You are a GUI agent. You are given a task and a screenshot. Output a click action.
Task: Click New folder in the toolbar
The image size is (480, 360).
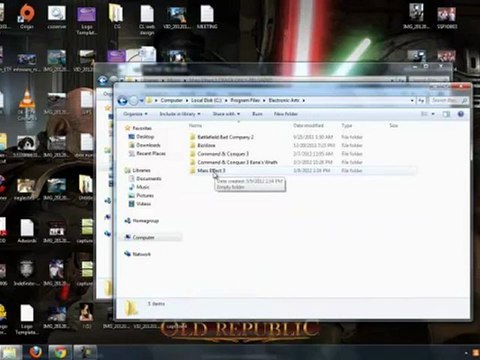286,114
